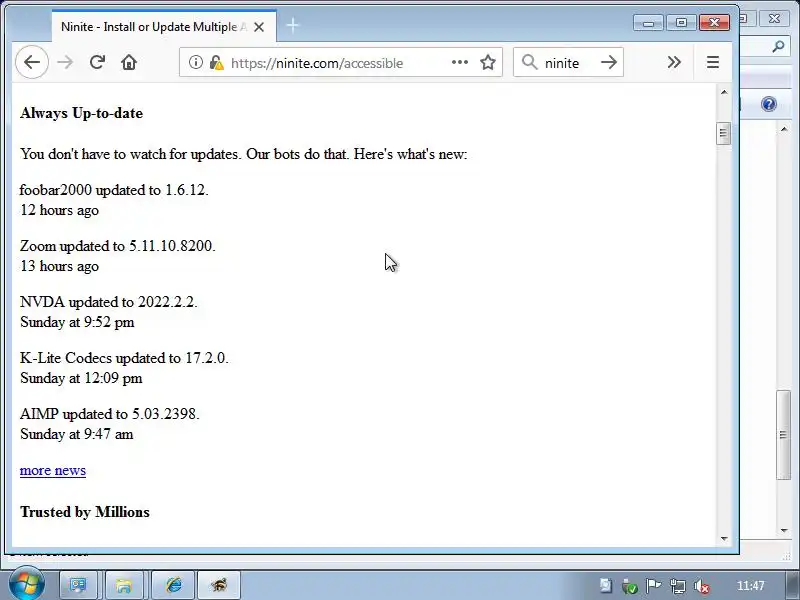This screenshot has width=800, height=600.
Task: Click the first system tray icon
Action: coord(606,586)
